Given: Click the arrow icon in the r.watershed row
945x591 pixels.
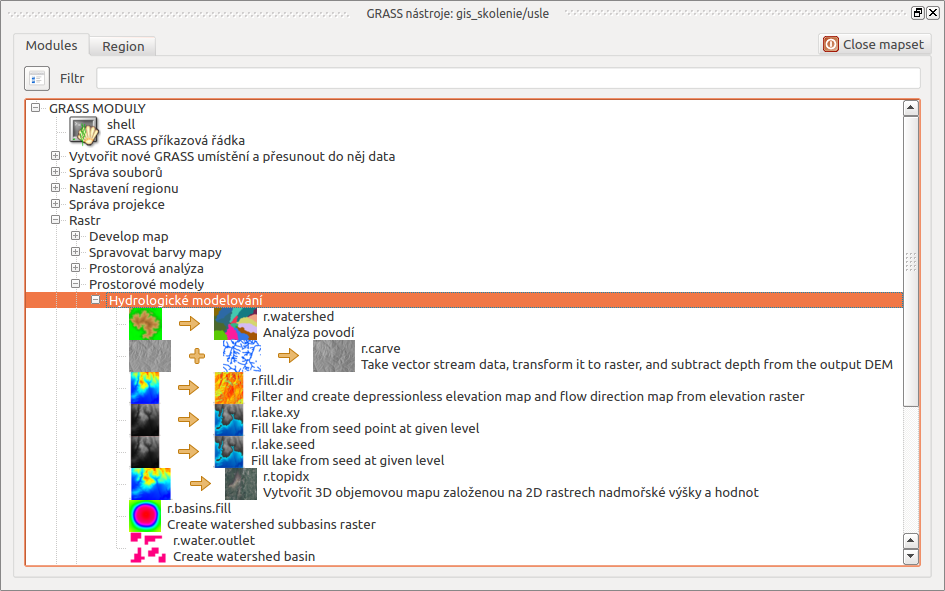Looking at the screenshot, I should point(189,324).
